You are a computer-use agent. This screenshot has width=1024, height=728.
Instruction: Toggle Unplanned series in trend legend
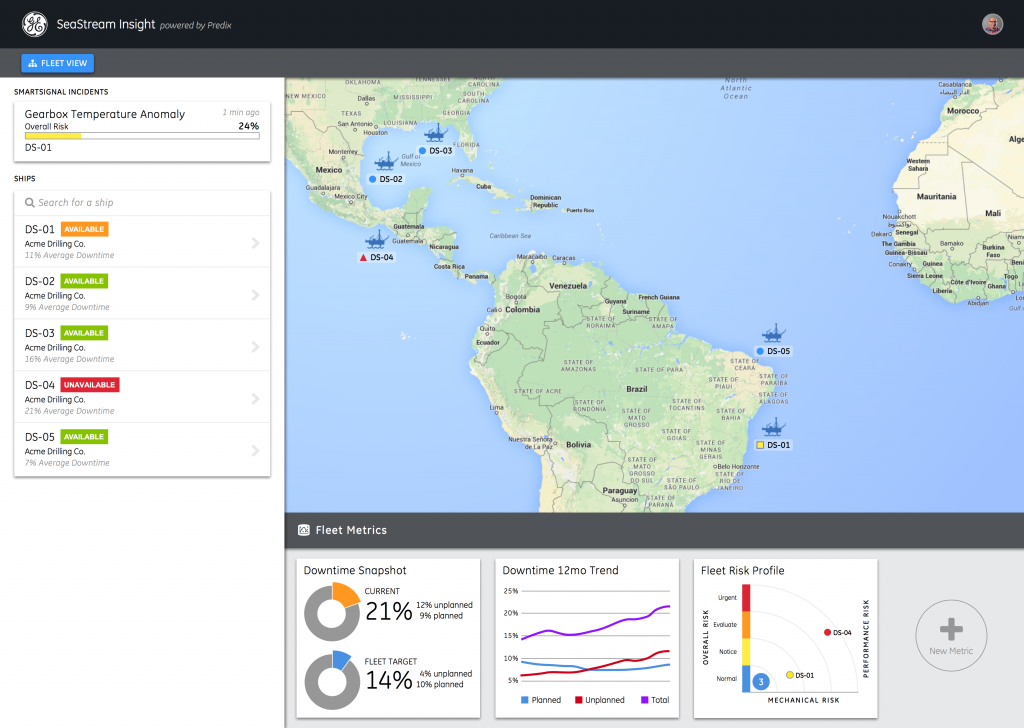click(600, 700)
